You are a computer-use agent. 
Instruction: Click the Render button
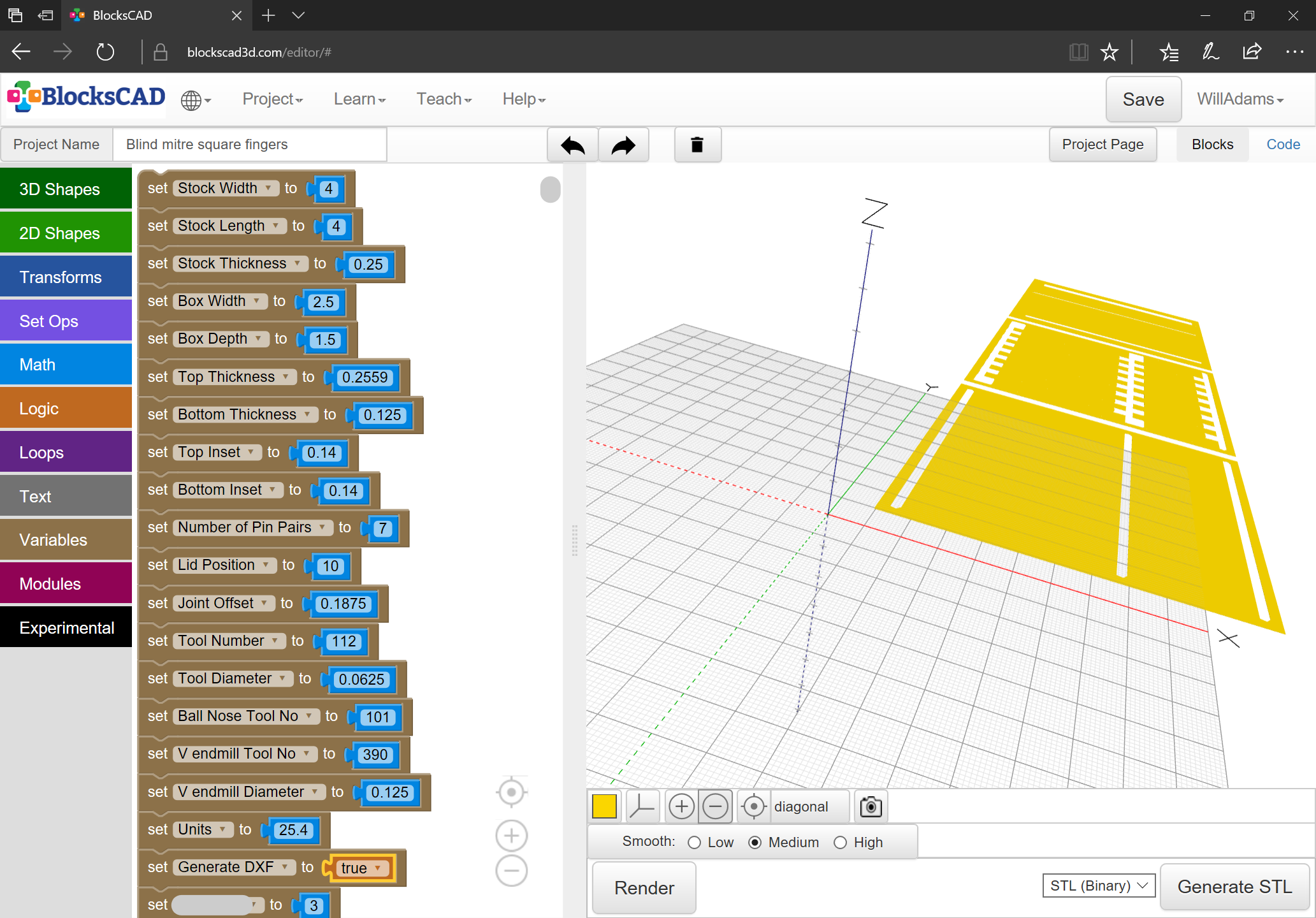(x=644, y=888)
